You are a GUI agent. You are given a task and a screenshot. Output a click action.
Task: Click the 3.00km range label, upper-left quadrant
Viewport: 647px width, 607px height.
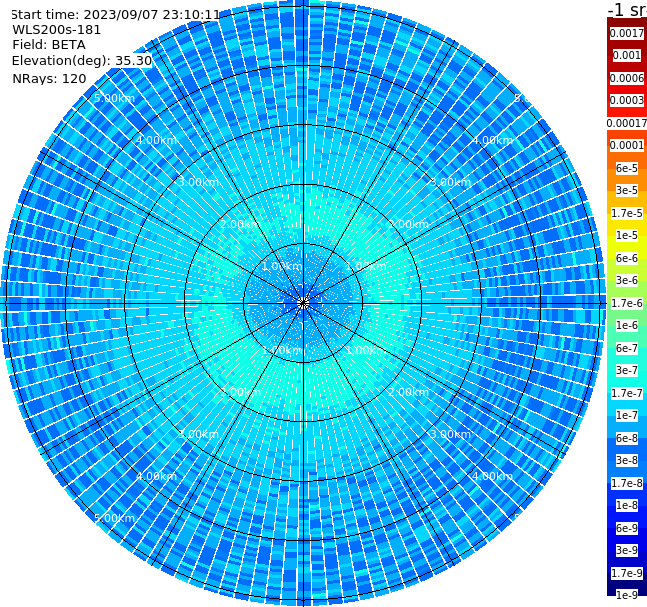(198, 182)
